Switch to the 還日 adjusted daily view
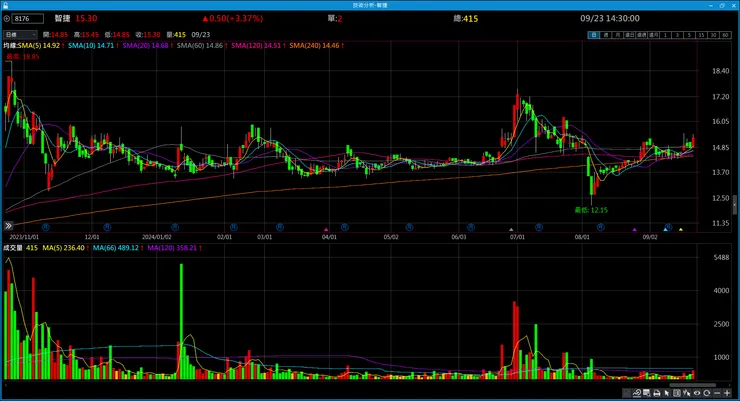 click(x=630, y=35)
